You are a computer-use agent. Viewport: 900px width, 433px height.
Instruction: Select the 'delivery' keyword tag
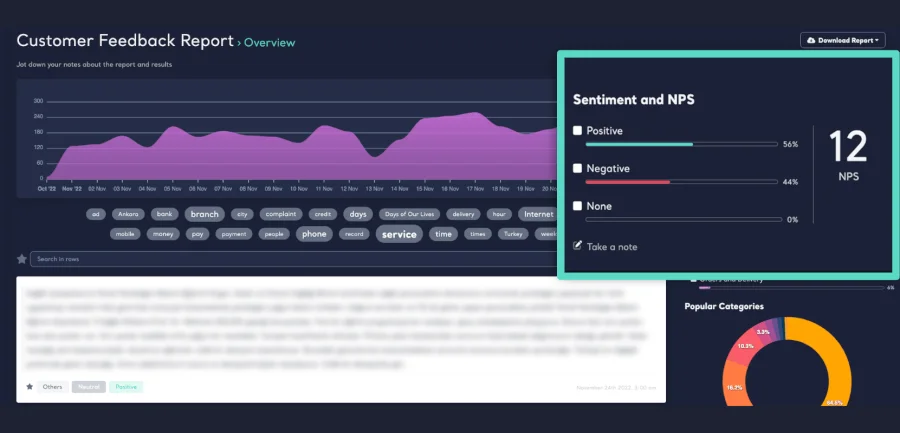point(463,214)
